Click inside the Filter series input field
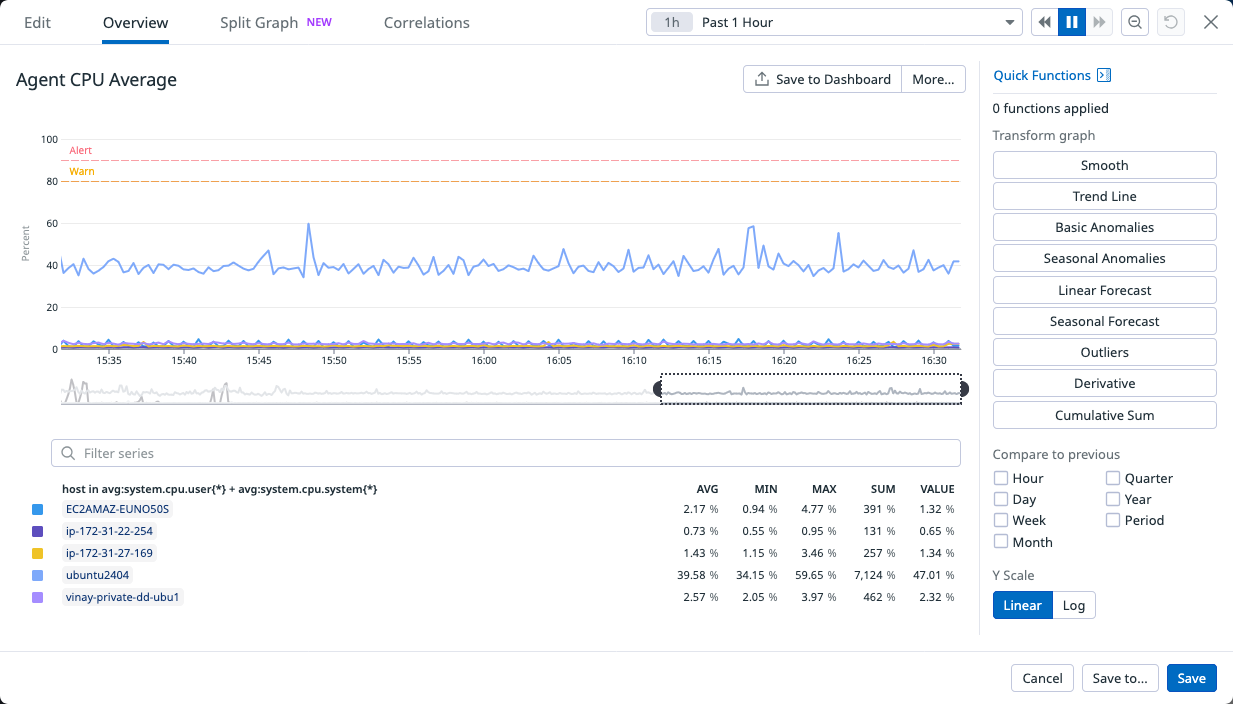Viewport: 1233px width, 704px height. point(300,453)
